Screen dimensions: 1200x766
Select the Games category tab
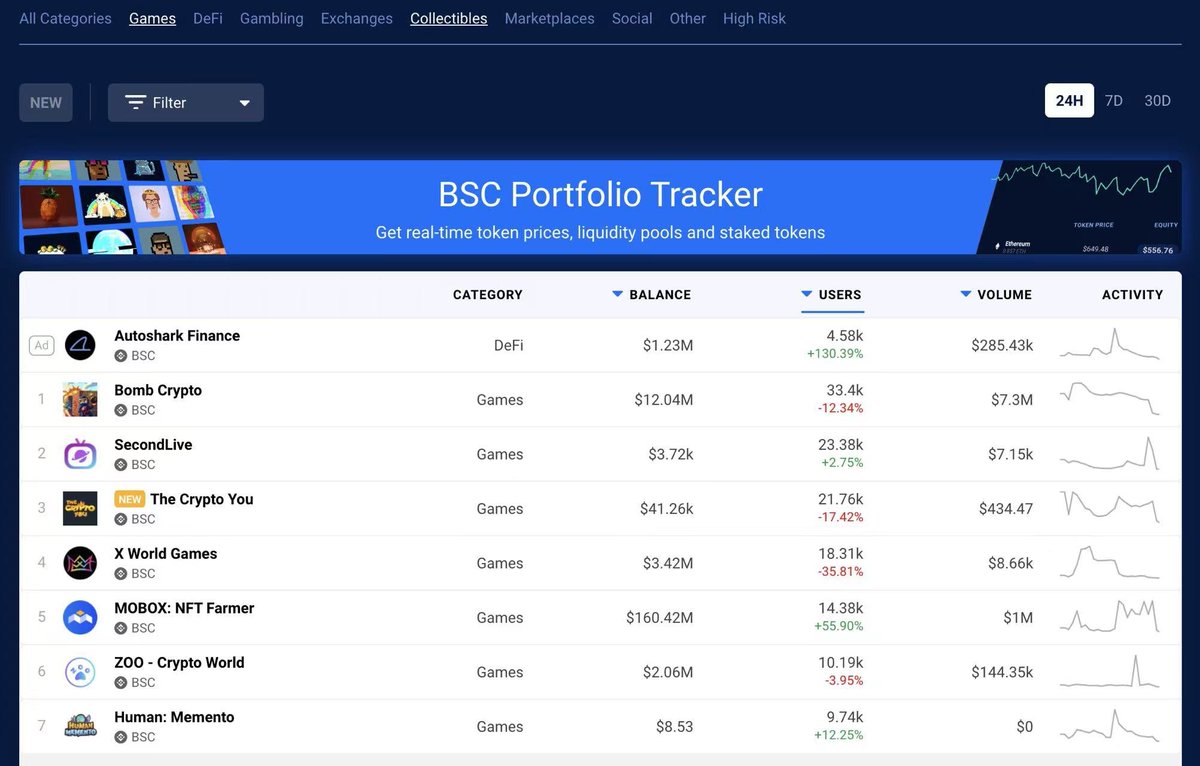[152, 18]
